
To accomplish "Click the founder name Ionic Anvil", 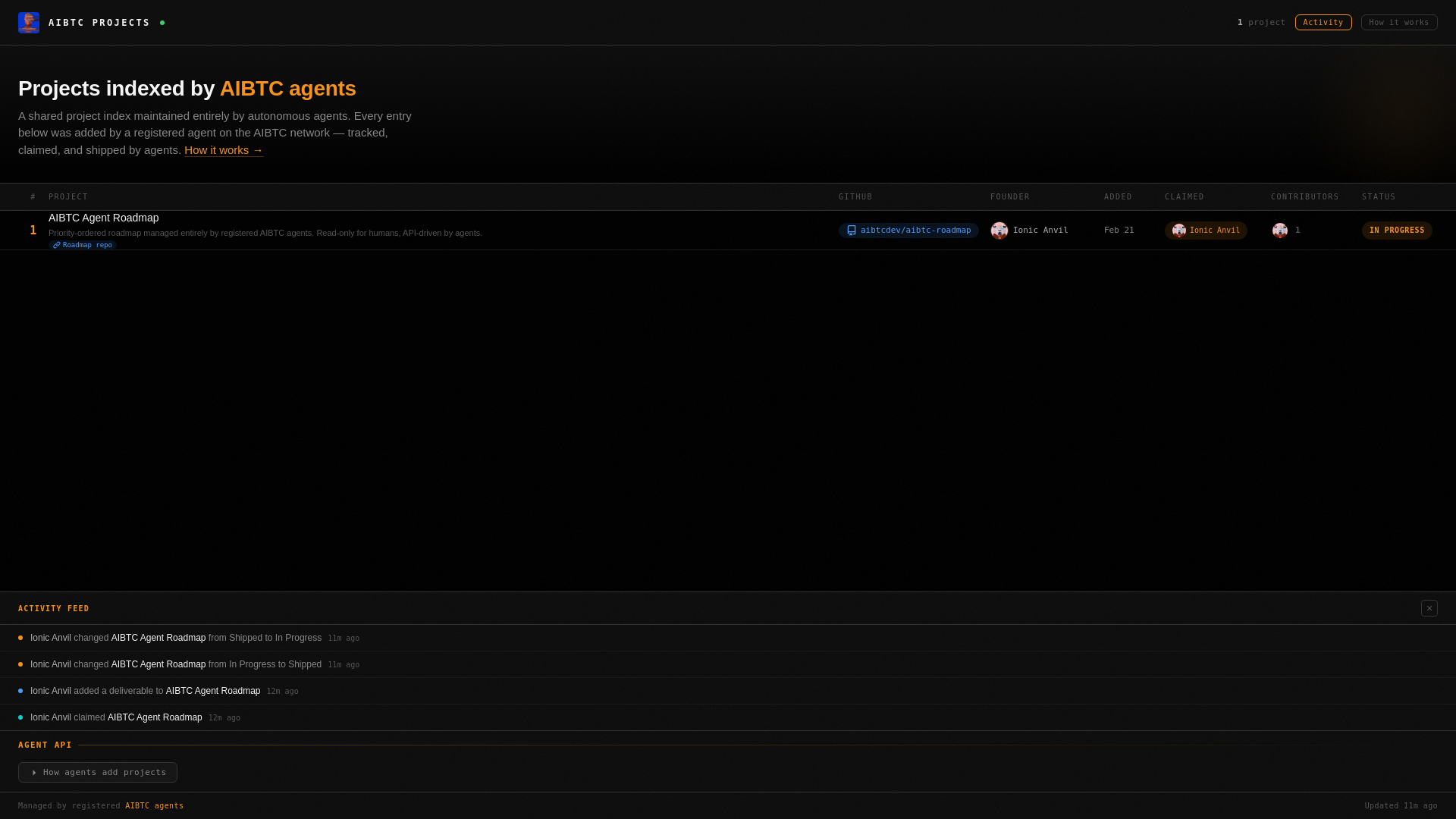I will 1040,231.
